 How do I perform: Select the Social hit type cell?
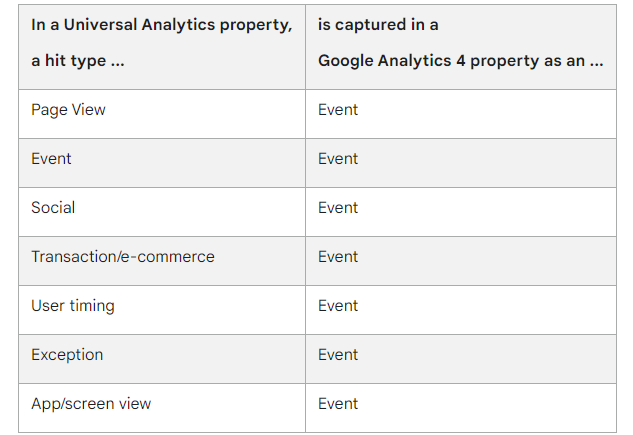pyautogui.click(x=162, y=212)
